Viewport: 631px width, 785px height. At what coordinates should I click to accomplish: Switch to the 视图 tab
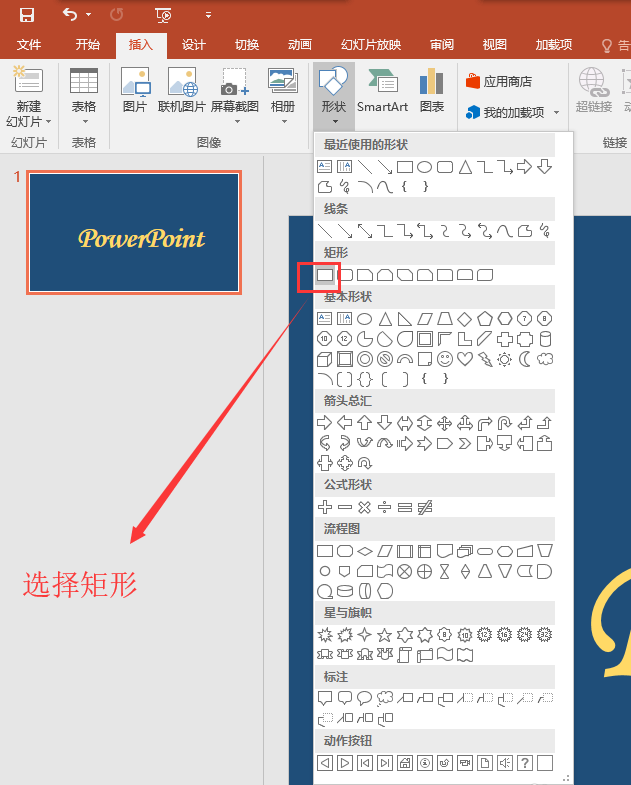[x=495, y=45]
